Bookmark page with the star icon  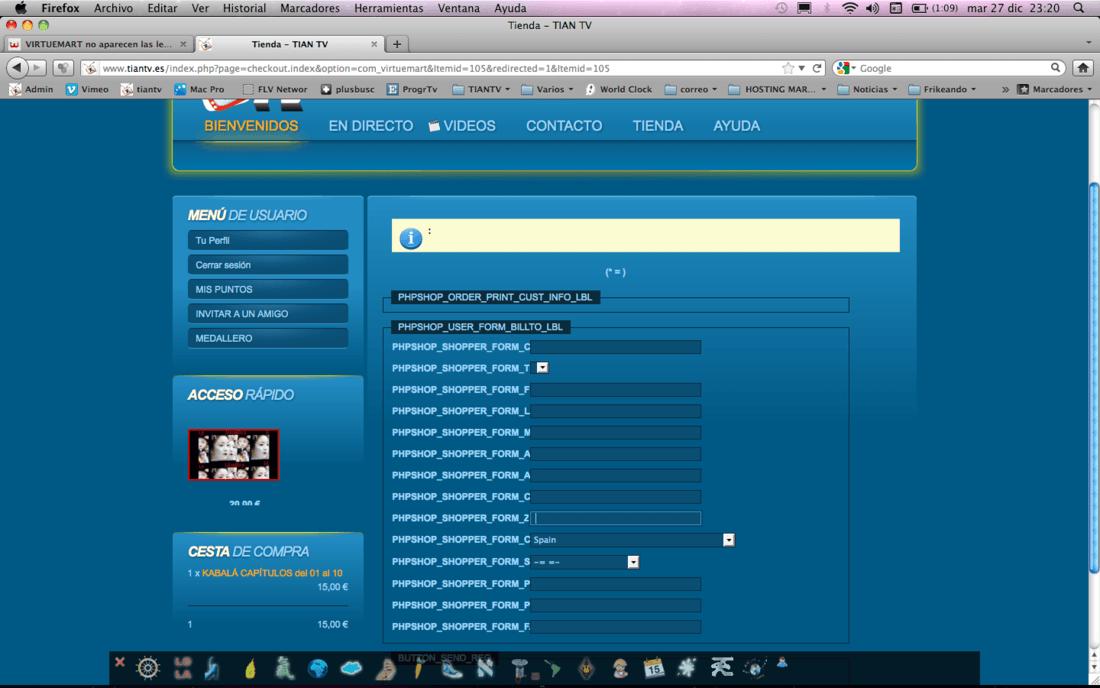click(x=788, y=68)
